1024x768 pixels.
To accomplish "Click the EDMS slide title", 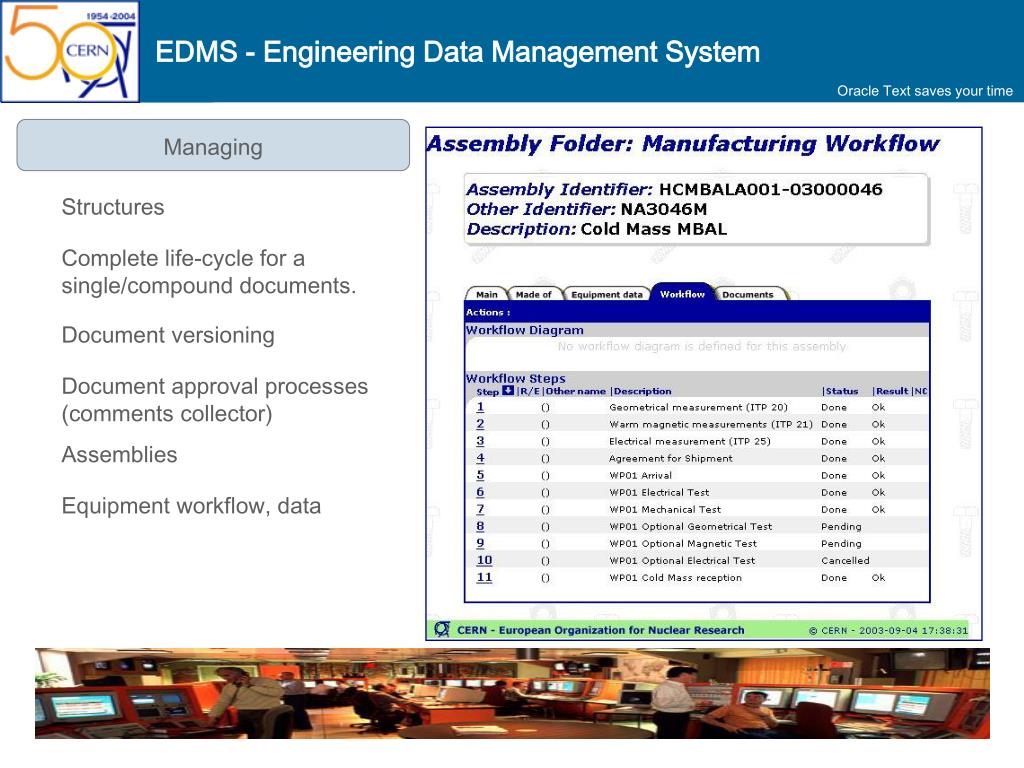I will point(457,52).
